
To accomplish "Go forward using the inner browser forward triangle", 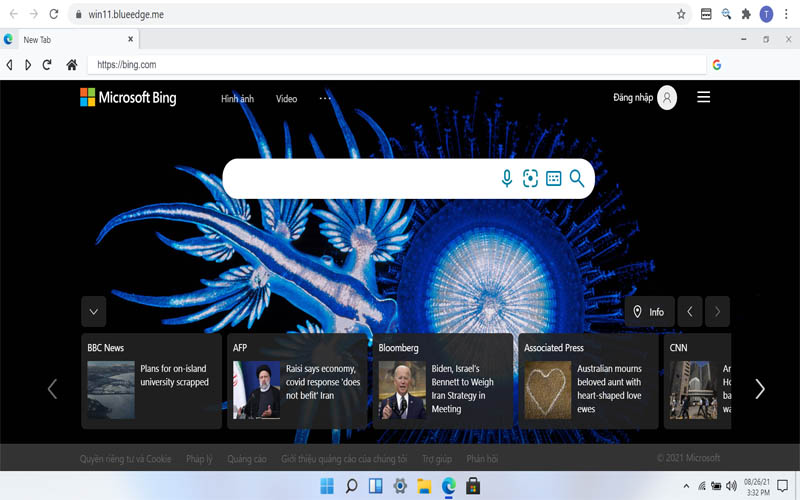I will (28, 65).
